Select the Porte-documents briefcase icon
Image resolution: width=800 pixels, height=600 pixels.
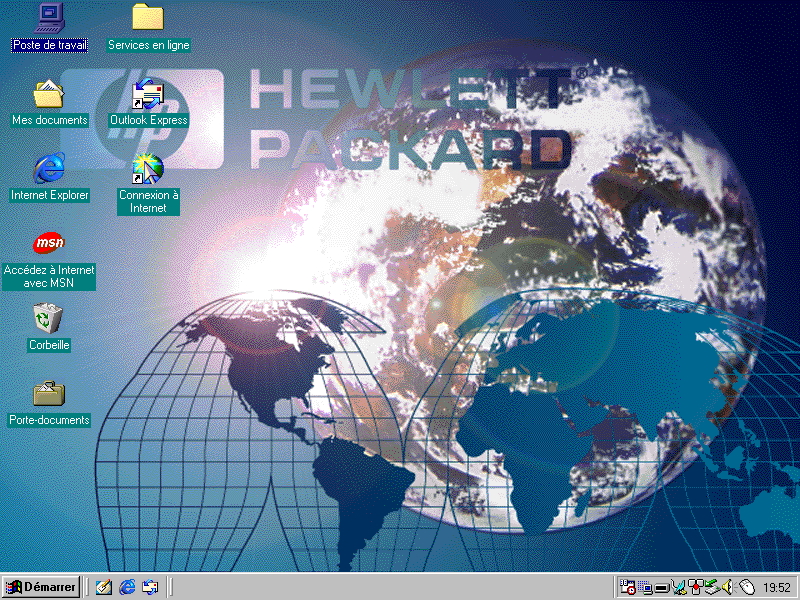point(49,393)
